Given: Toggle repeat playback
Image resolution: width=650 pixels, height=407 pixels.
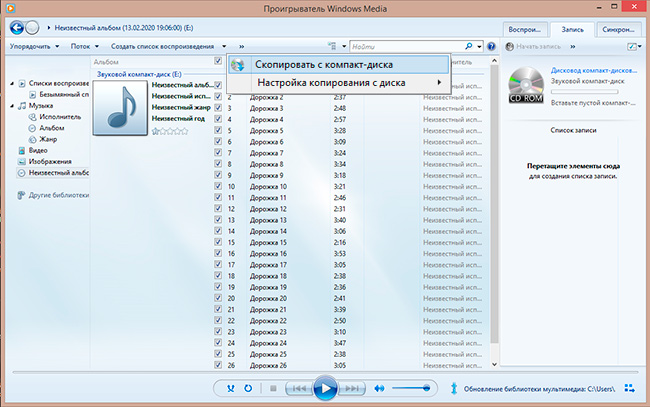Looking at the screenshot, I should [248, 388].
